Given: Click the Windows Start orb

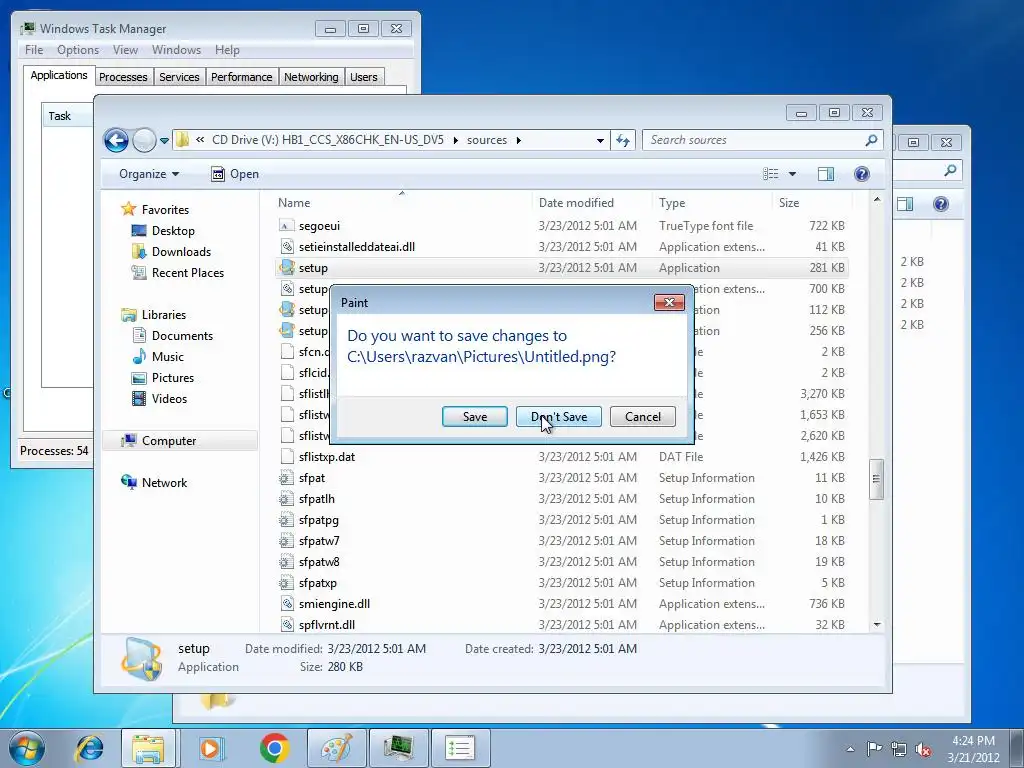Looking at the screenshot, I should point(26,748).
